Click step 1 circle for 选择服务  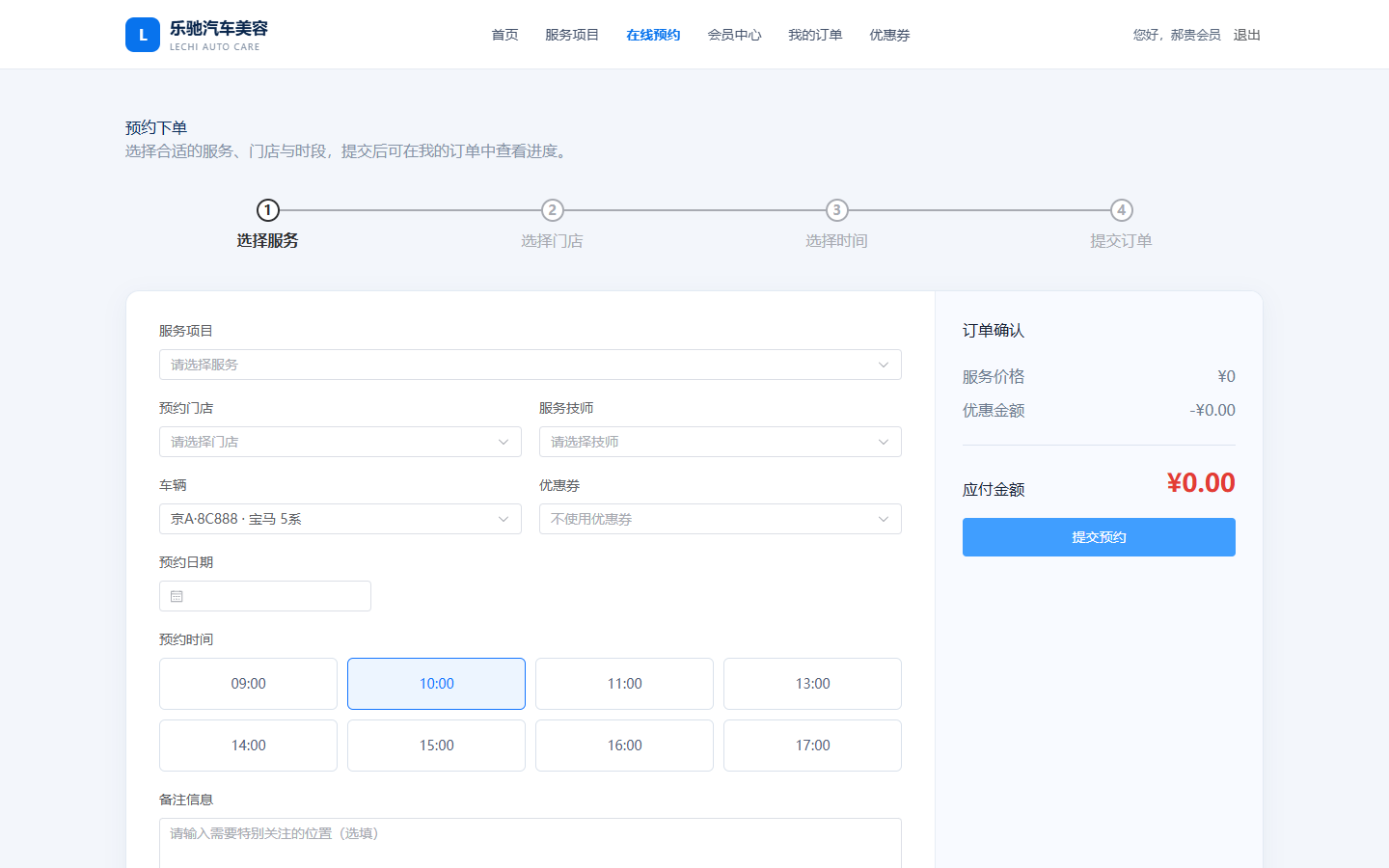coord(268,210)
